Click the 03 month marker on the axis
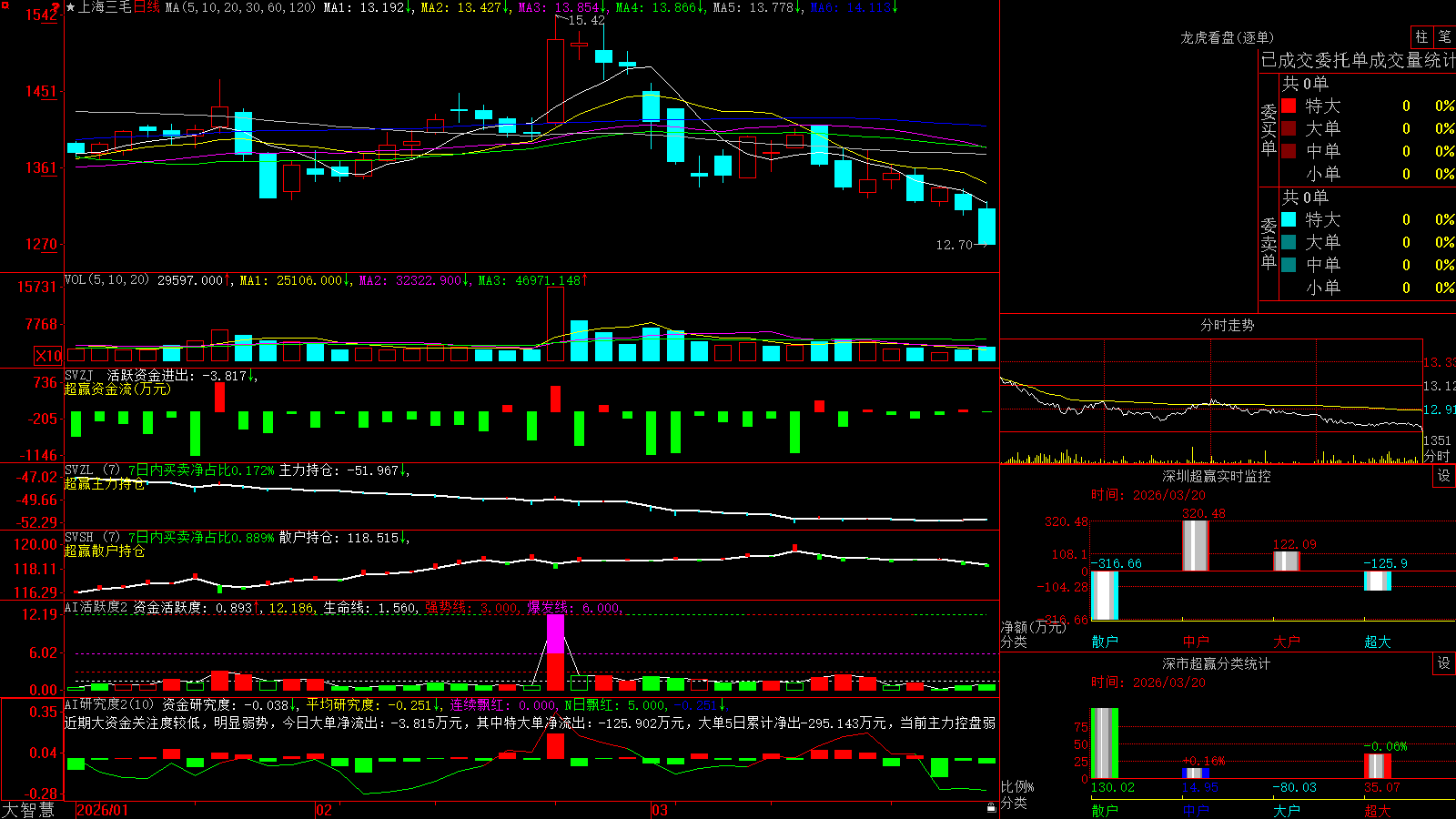 (x=659, y=810)
